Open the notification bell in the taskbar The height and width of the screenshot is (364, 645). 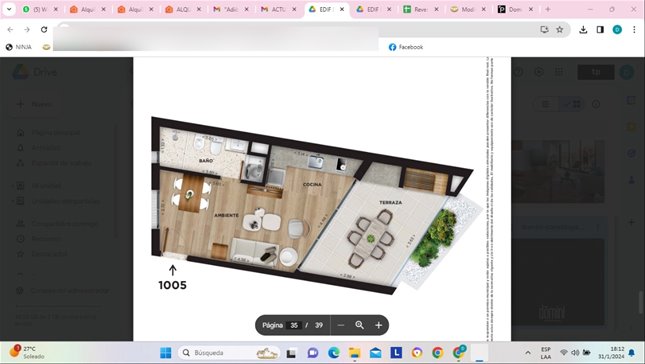[x=632, y=353]
